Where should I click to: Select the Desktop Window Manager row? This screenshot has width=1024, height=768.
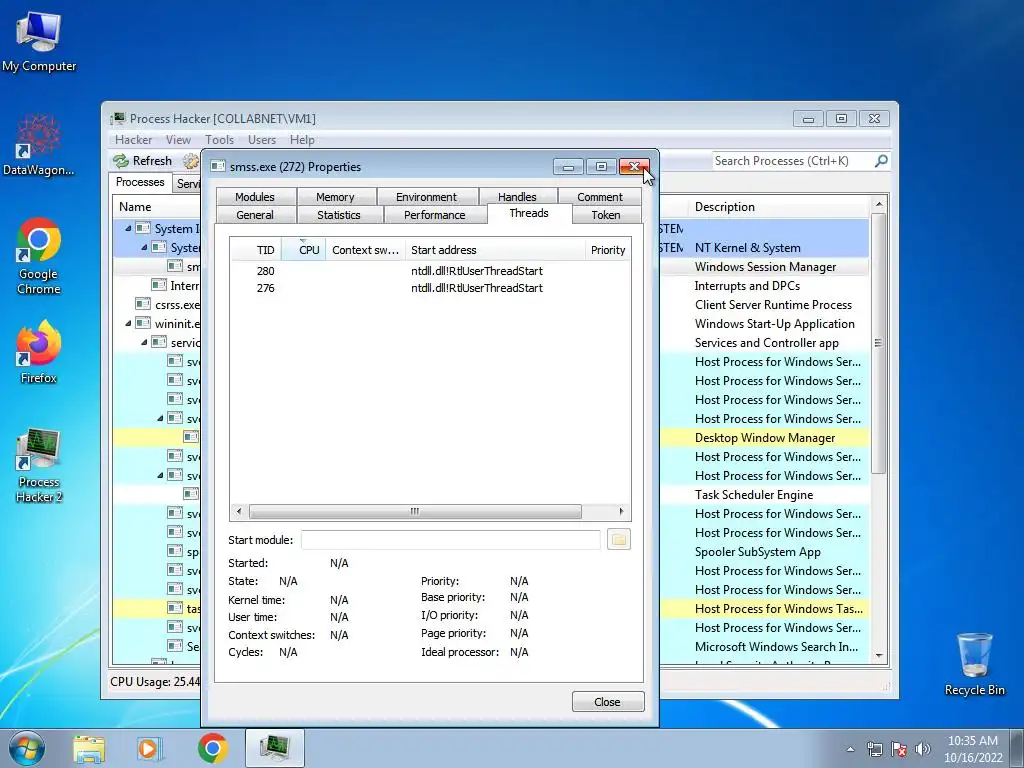pyautogui.click(x=491, y=438)
